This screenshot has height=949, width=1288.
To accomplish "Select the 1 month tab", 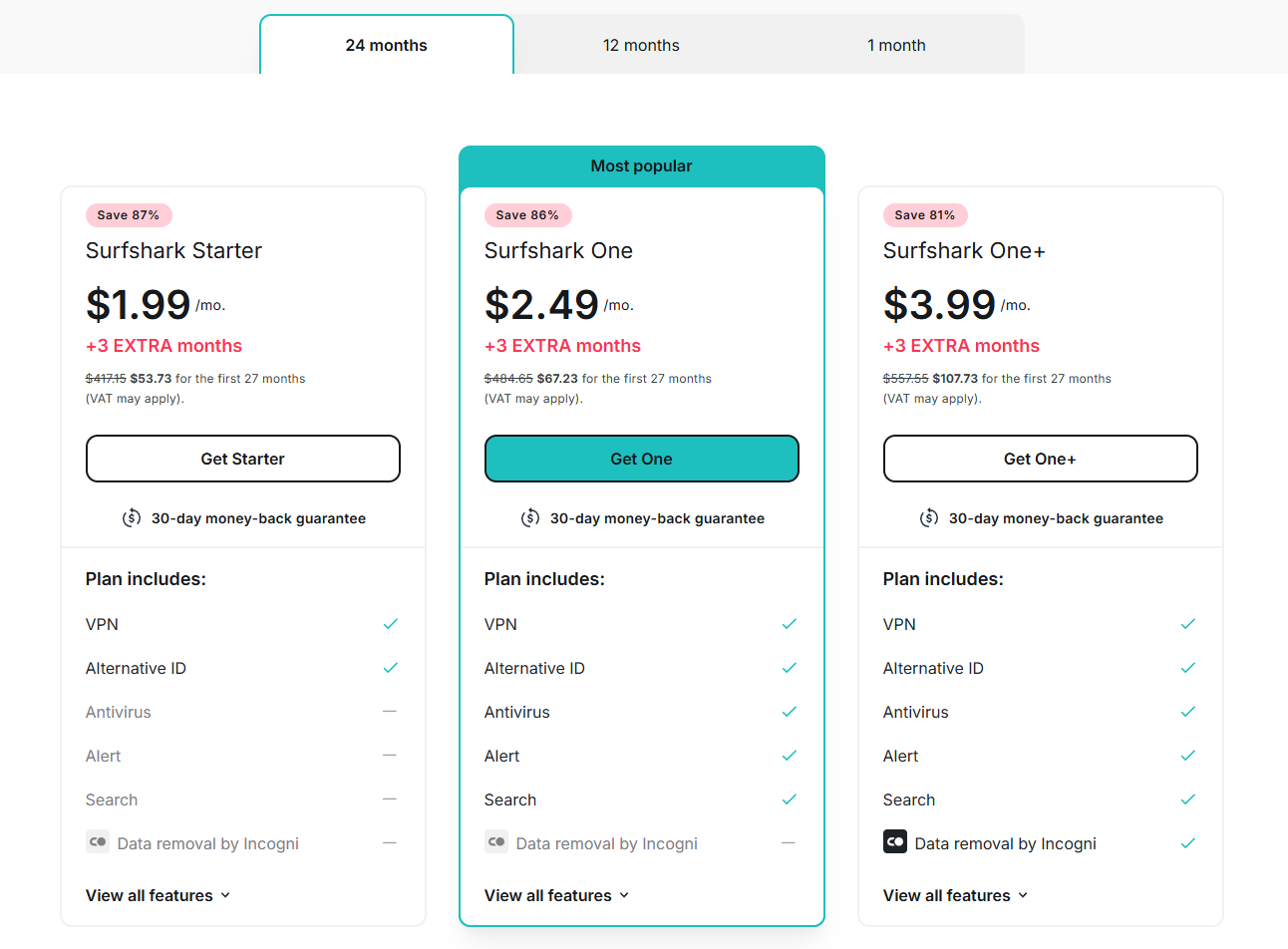I will tap(896, 45).
